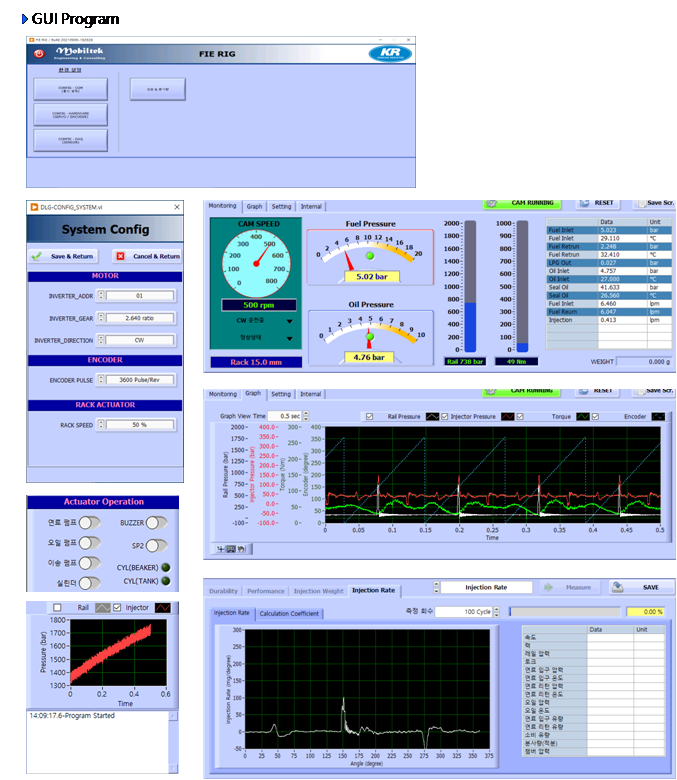Toggle the BUZZER switch
Image resolution: width=677 pixels, height=780 pixels.
[x=156, y=522]
